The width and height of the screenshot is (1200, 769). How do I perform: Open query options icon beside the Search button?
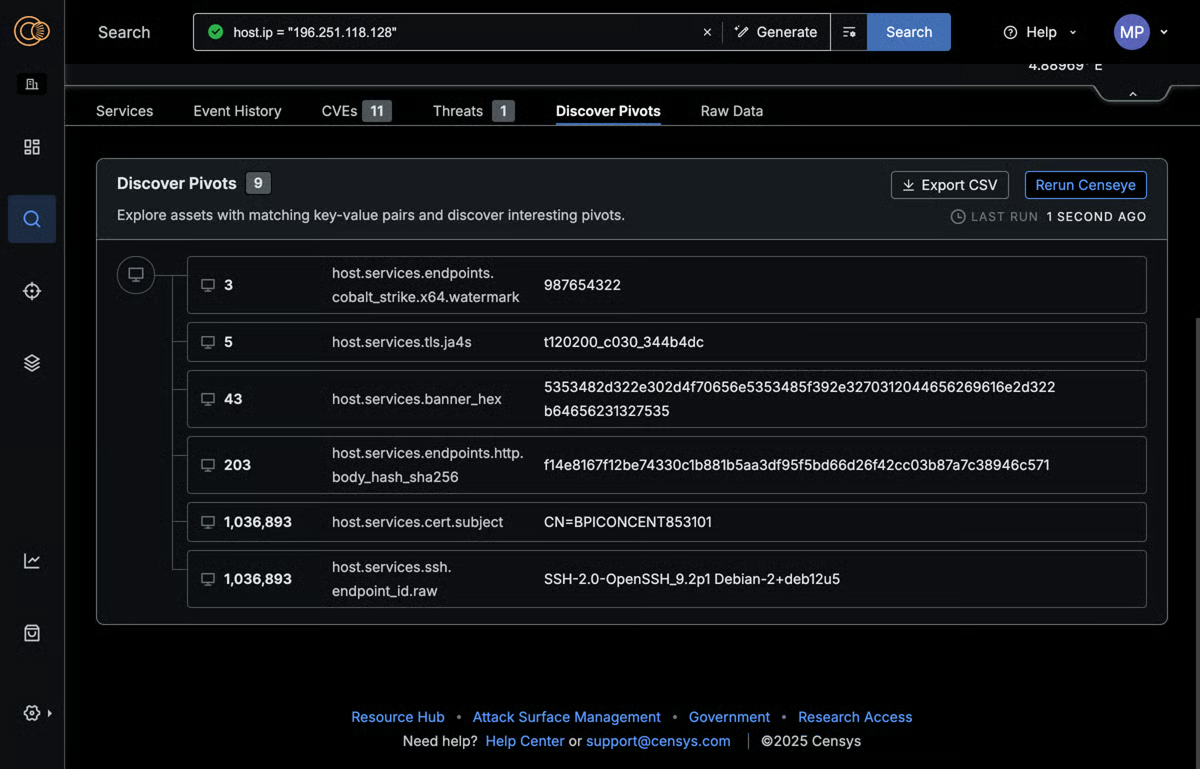849,31
